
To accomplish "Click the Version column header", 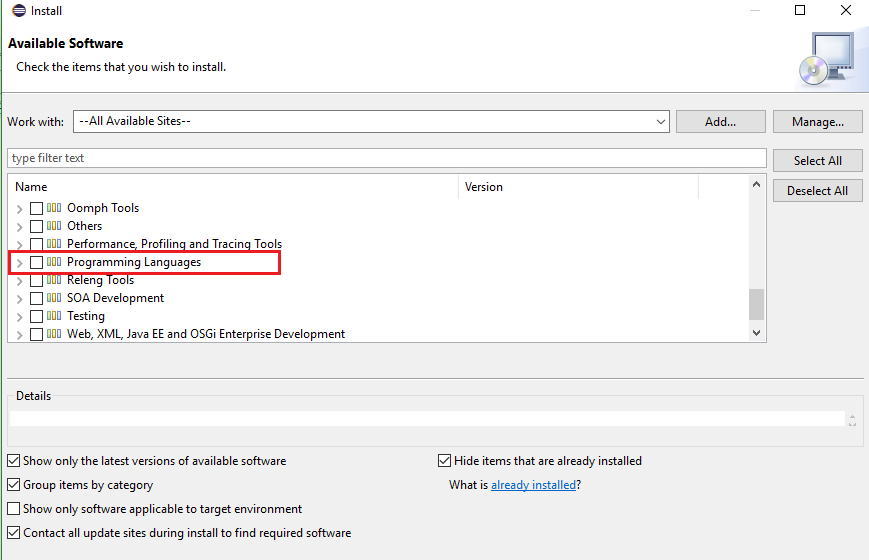I will [579, 187].
